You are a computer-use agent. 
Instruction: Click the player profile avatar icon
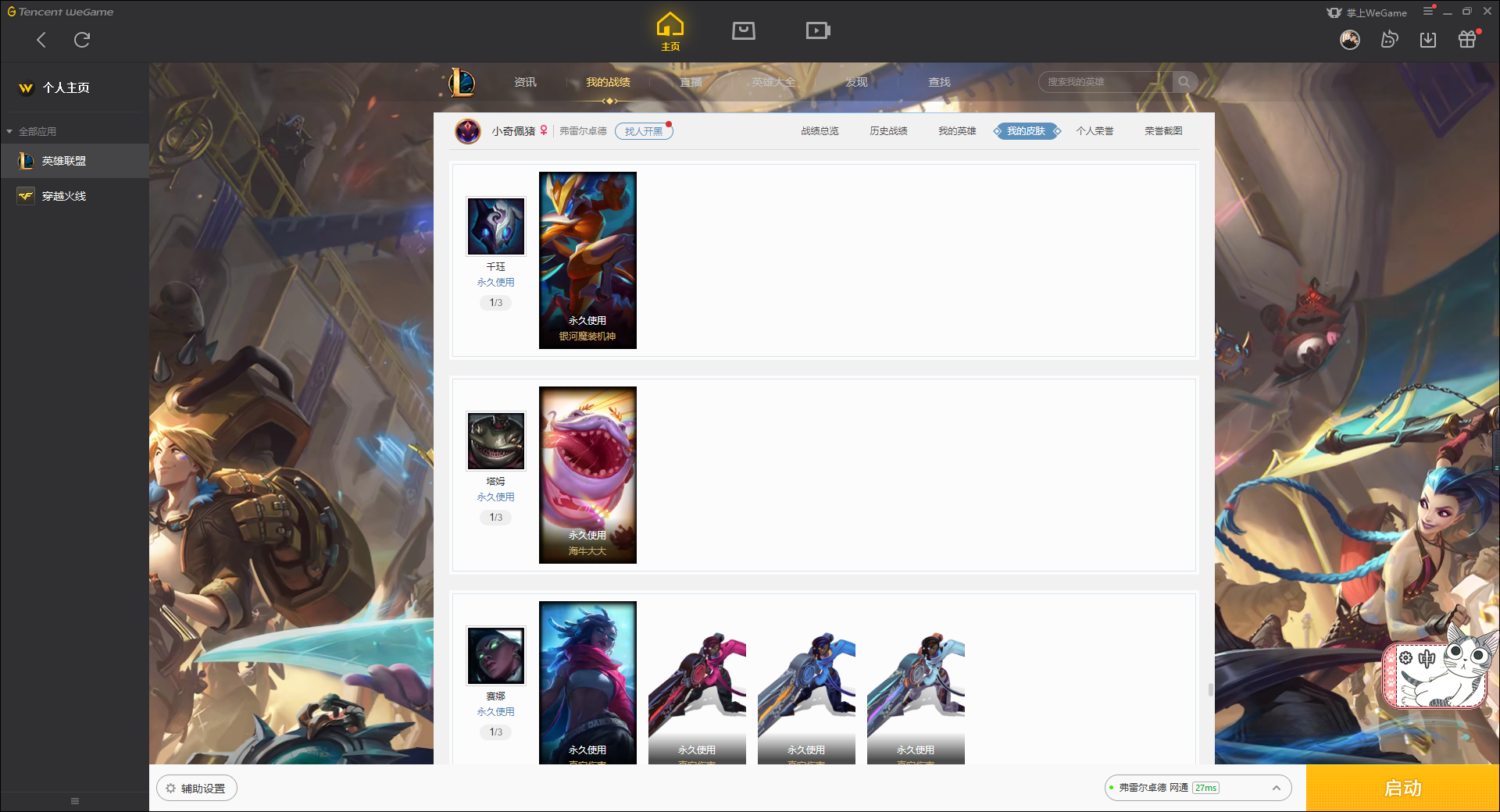pos(468,131)
